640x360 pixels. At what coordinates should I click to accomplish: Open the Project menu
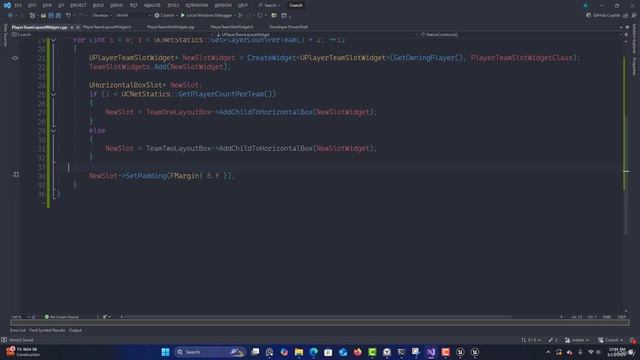pos(78,5)
